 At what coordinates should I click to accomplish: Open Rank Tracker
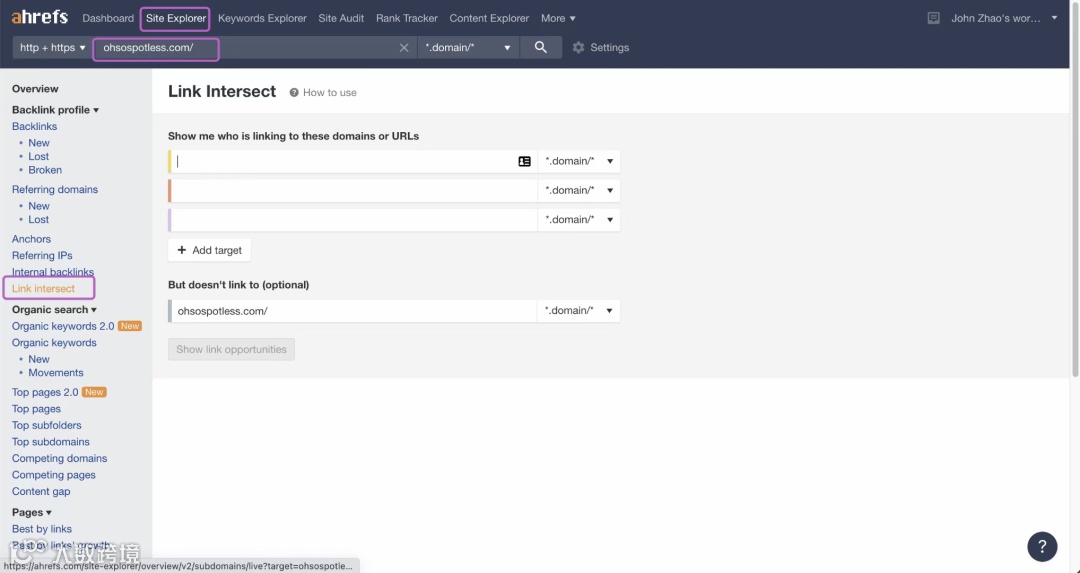pyautogui.click(x=407, y=19)
